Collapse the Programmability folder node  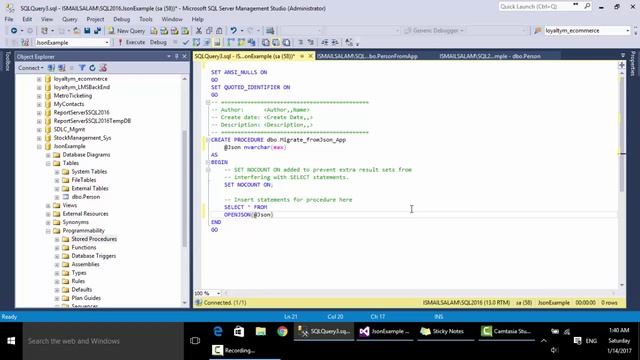(x=48, y=231)
